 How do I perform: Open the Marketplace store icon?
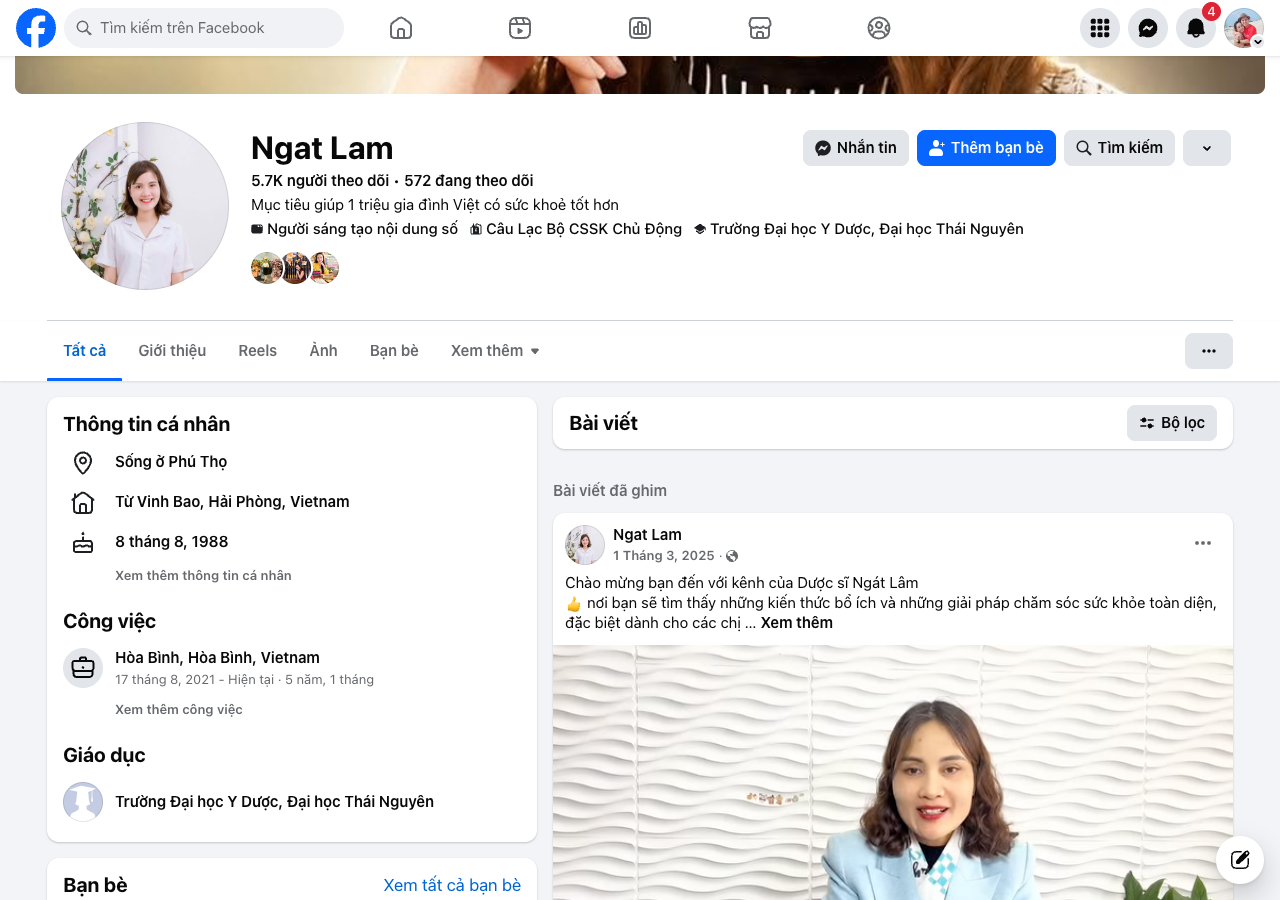[x=760, y=28]
